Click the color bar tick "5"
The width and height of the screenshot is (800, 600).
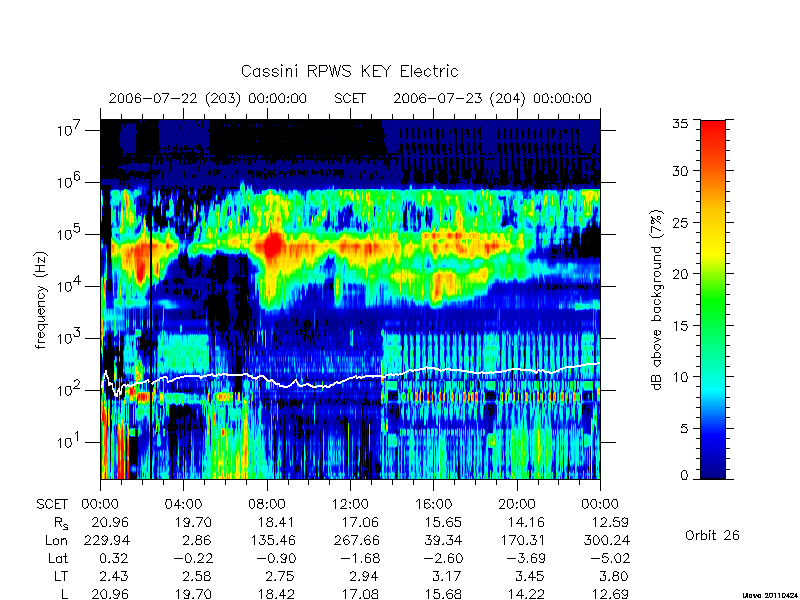[684, 429]
